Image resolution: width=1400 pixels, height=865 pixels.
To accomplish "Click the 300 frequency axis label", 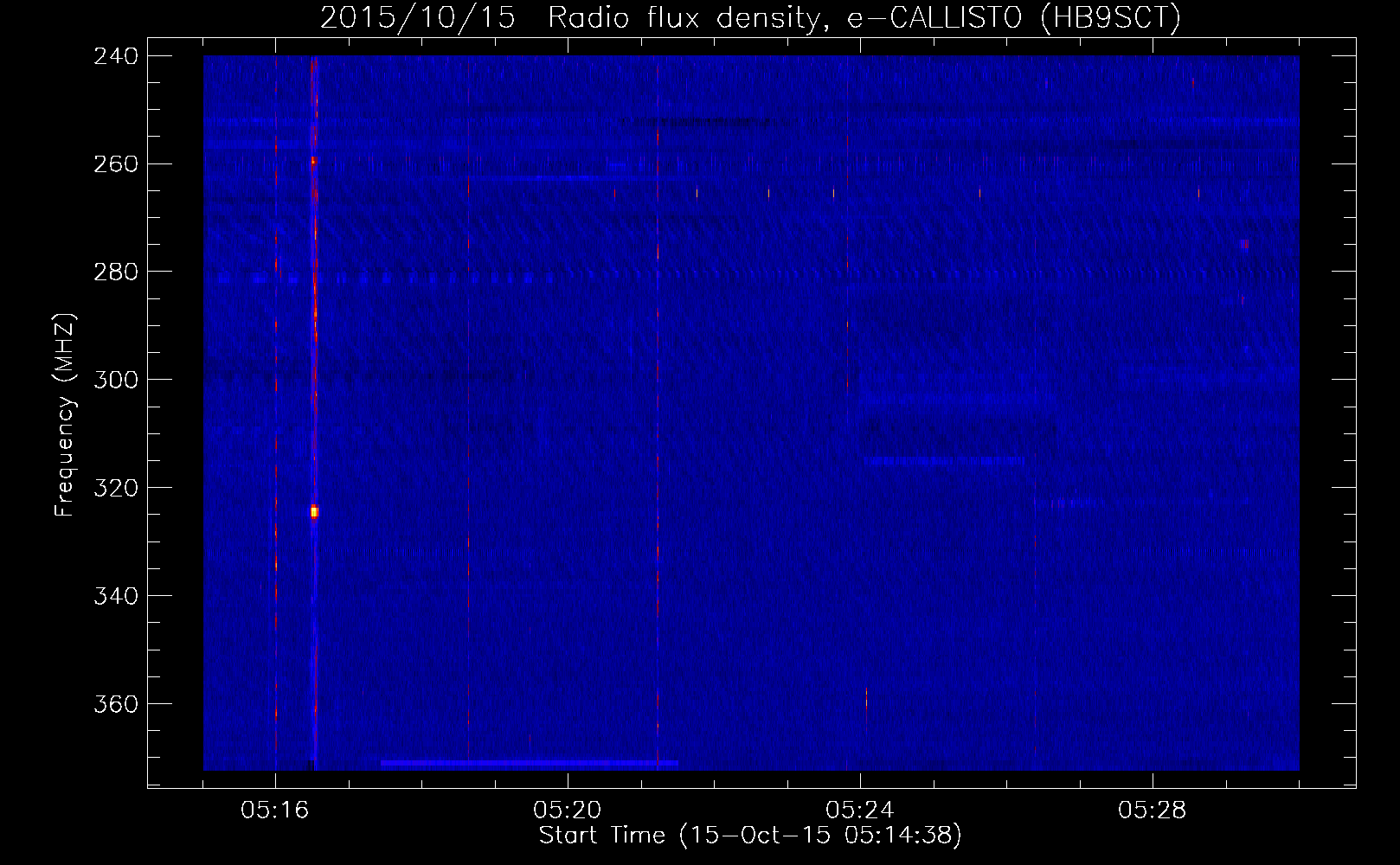I will pos(115,381).
